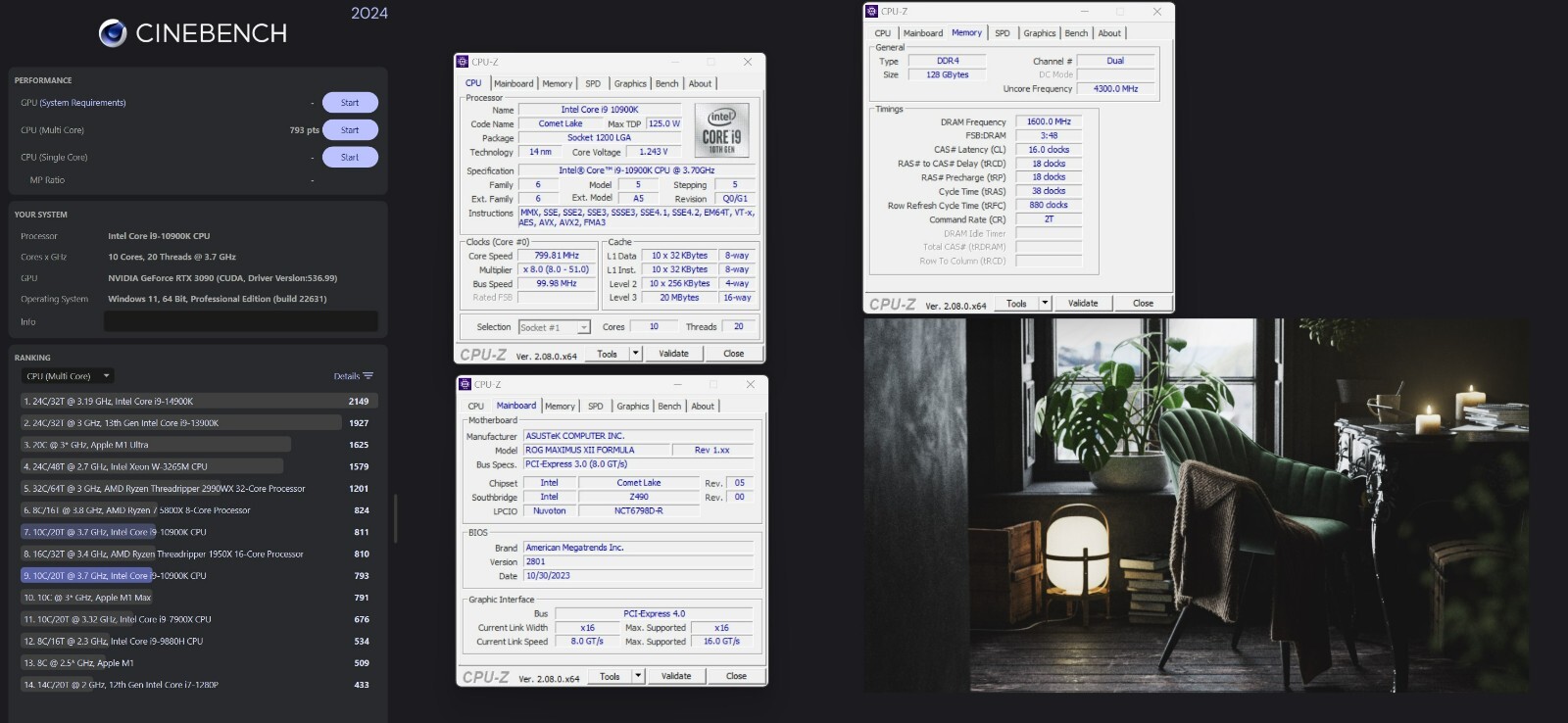
Task: Select ranking row Intel Core i9-13900K
Action: (200, 423)
